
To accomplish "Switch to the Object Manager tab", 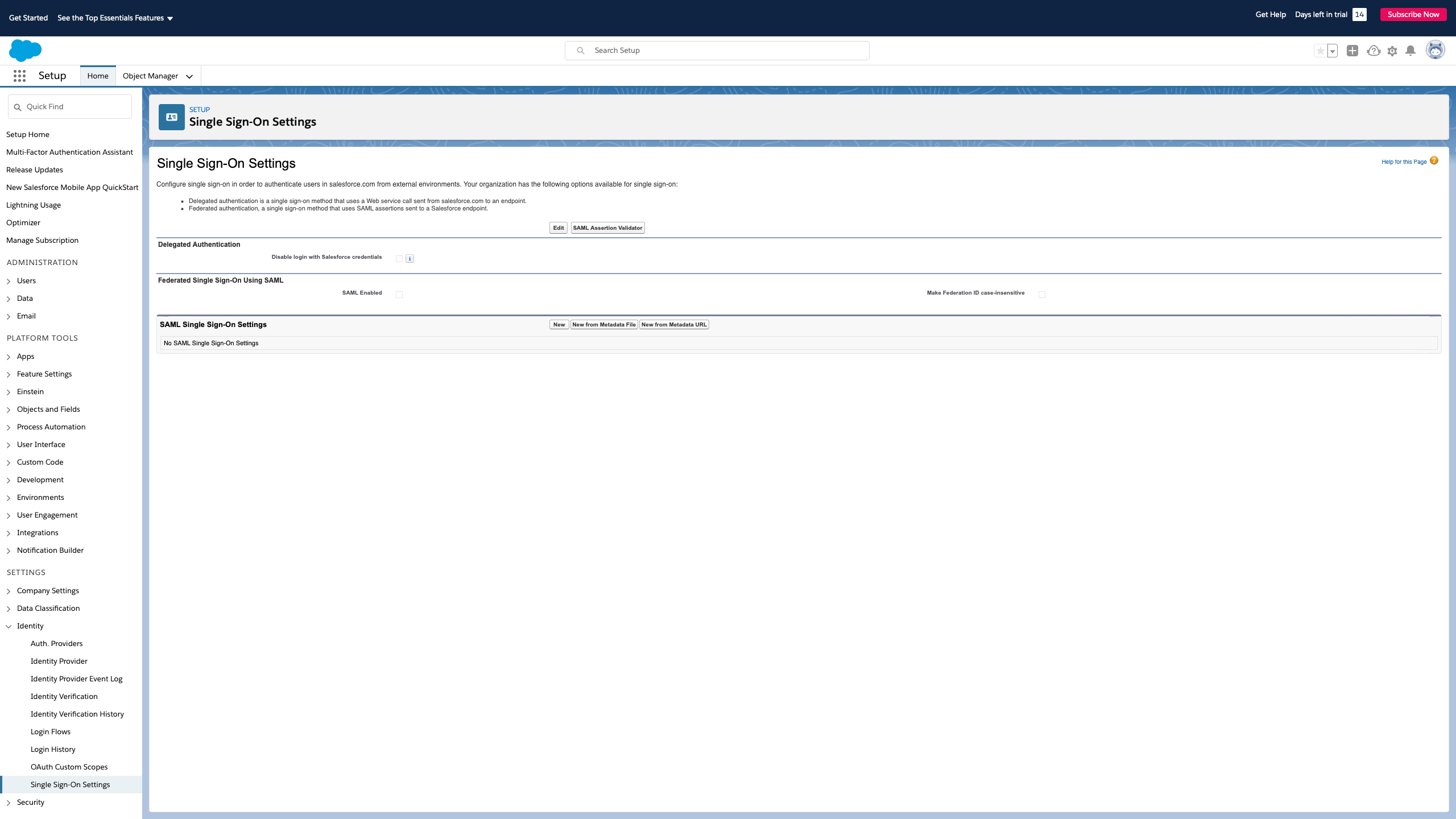I will click(x=150, y=76).
